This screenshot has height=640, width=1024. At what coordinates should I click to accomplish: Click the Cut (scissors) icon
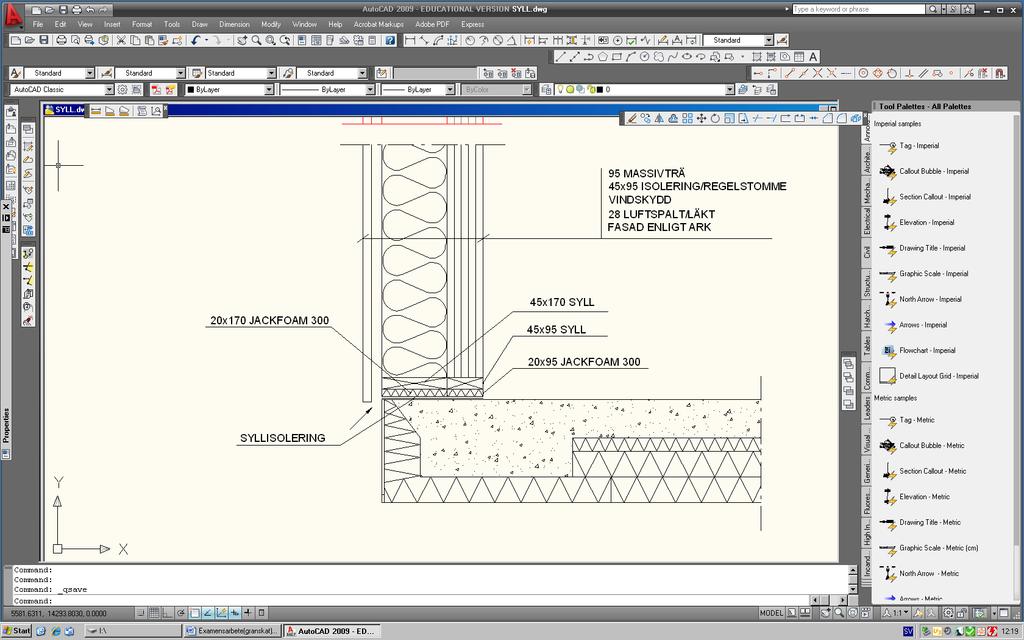(x=121, y=40)
